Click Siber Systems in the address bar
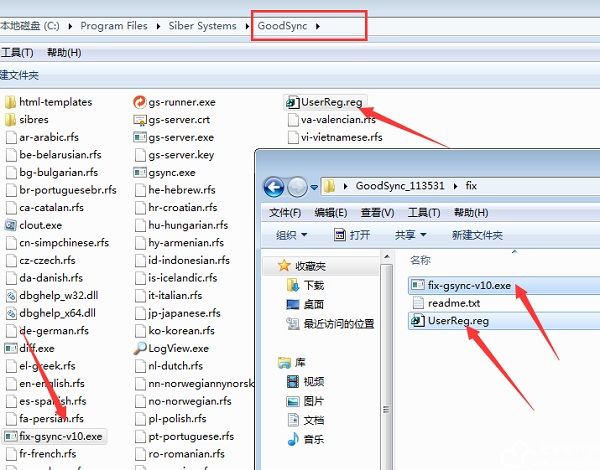Image resolution: width=600 pixels, height=470 pixels. coord(202,26)
